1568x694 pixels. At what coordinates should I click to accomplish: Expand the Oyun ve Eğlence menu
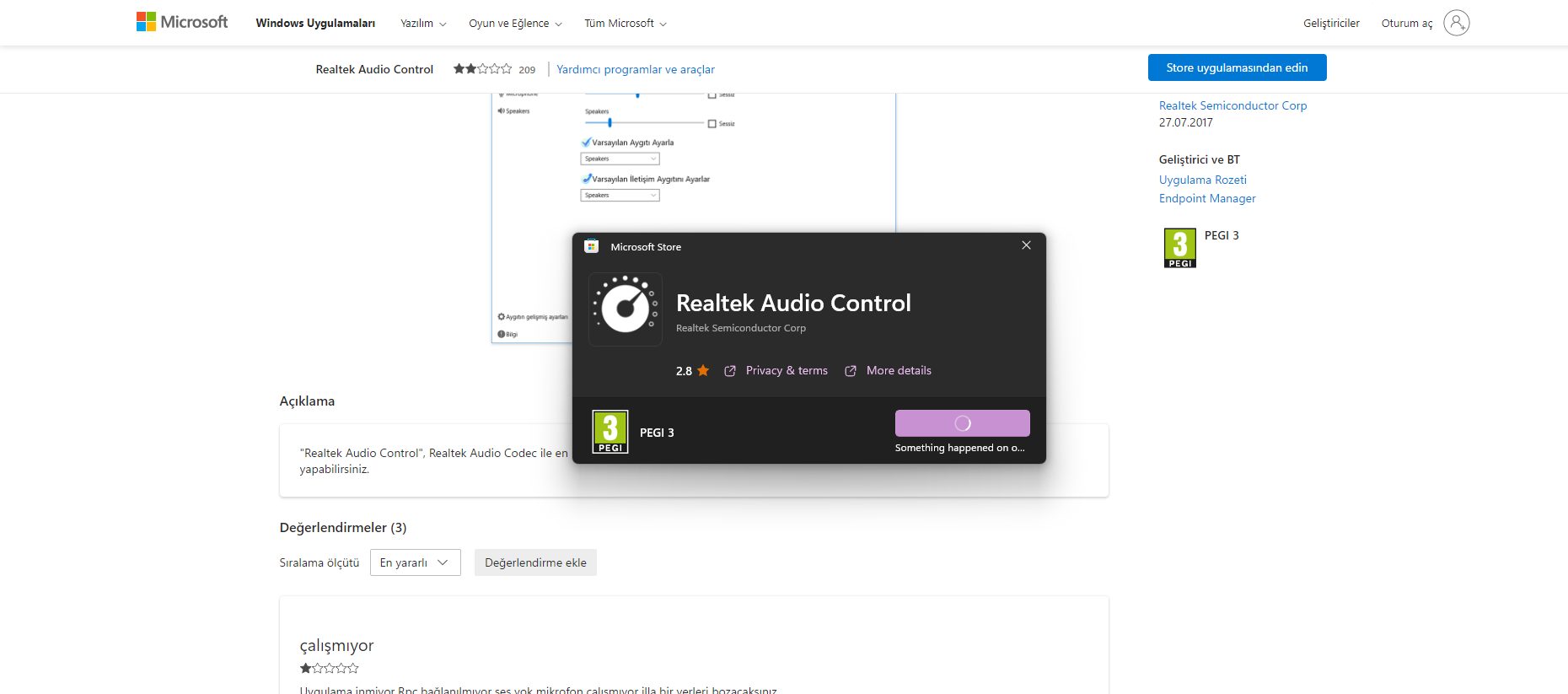coord(515,24)
